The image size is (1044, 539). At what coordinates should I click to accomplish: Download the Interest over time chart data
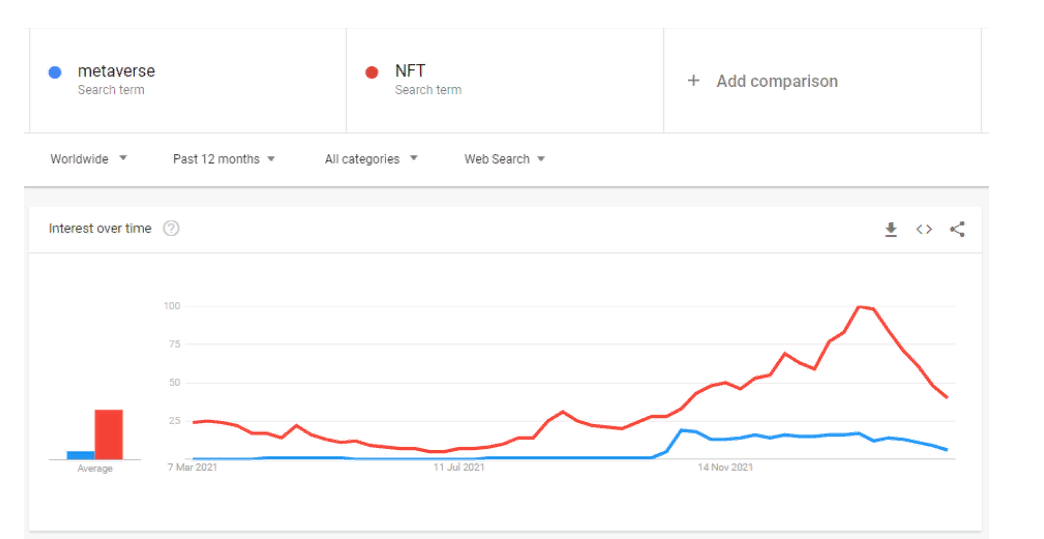891,229
